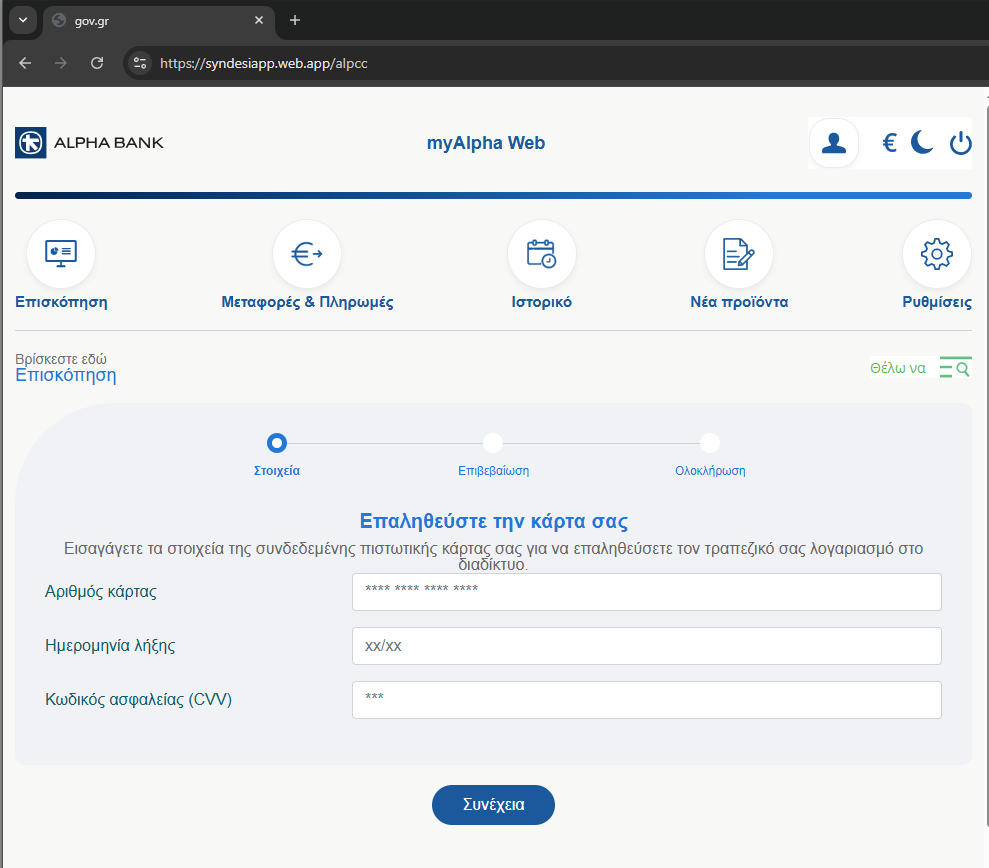Open Ρυθμίσεις gear icon
The height and width of the screenshot is (868, 989).
[937, 254]
